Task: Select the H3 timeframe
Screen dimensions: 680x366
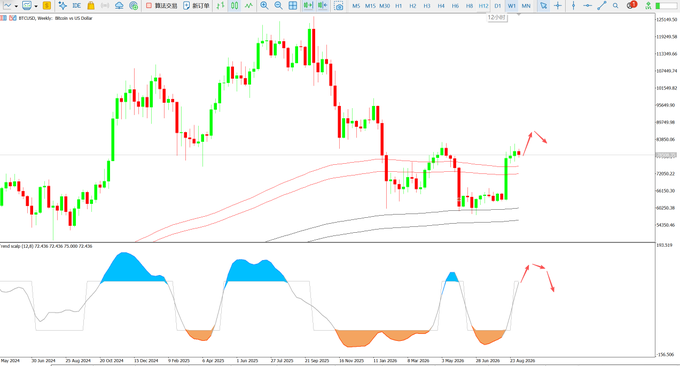Action: point(427,6)
